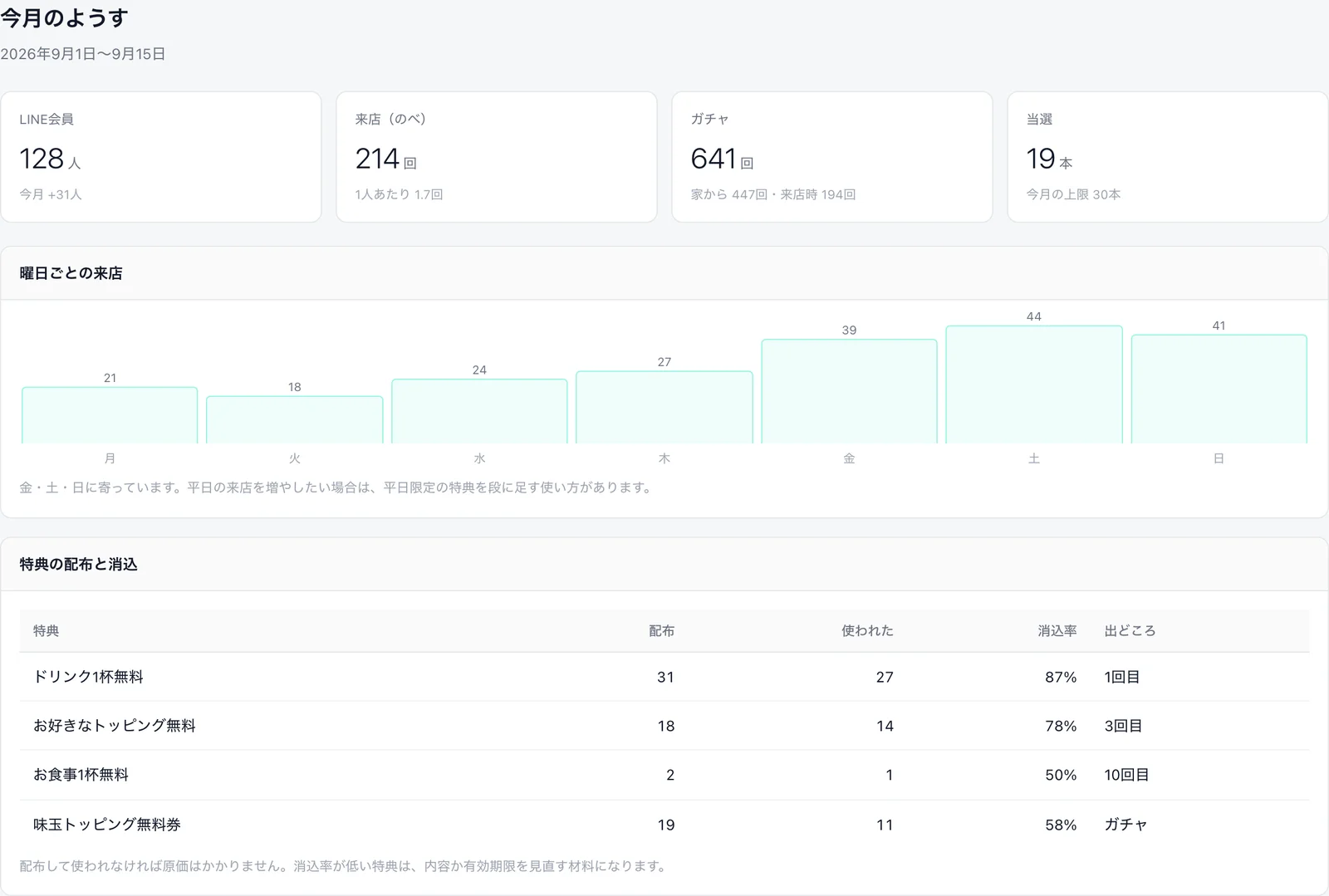Image resolution: width=1329 pixels, height=896 pixels.
Task: Click the 今月 +31人 subtext
Action: tap(51, 194)
